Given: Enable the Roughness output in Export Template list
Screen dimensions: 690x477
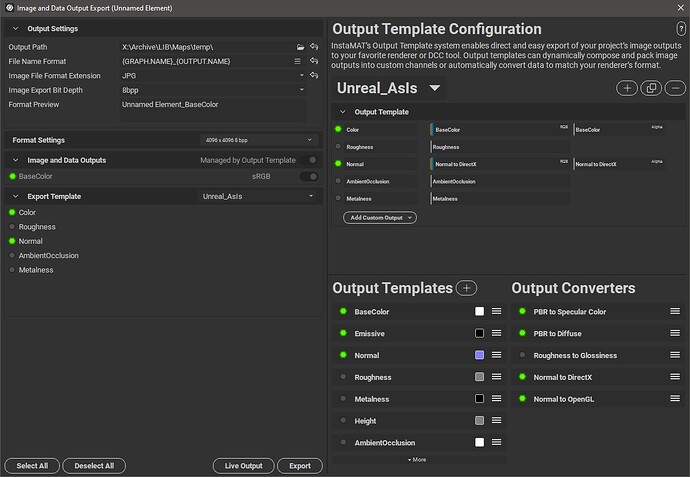Looking at the screenshot, I should click(13, 227).
